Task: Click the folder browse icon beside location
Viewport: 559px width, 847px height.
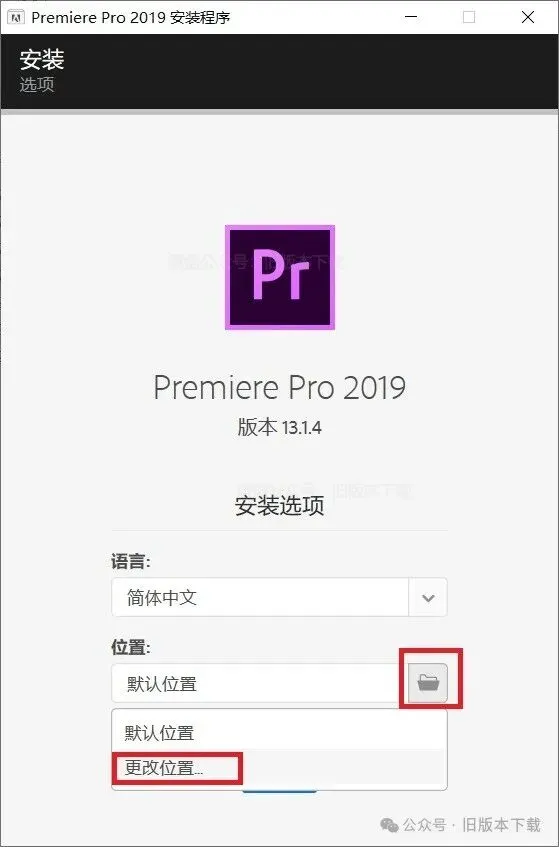Action: 428,683
